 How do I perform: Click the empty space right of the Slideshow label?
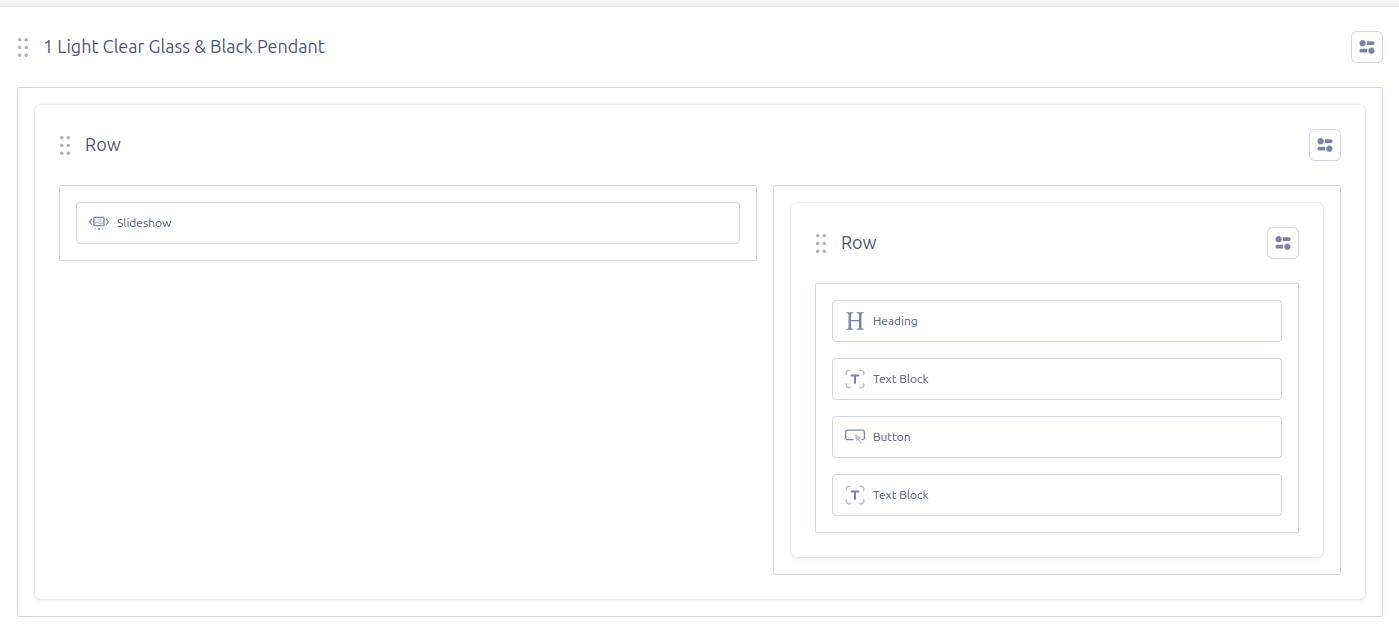coord(450,223)
